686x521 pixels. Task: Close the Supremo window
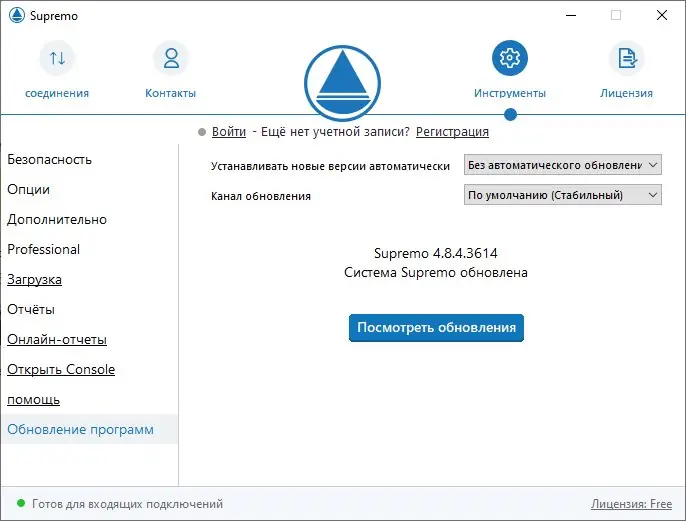(662, 15)
